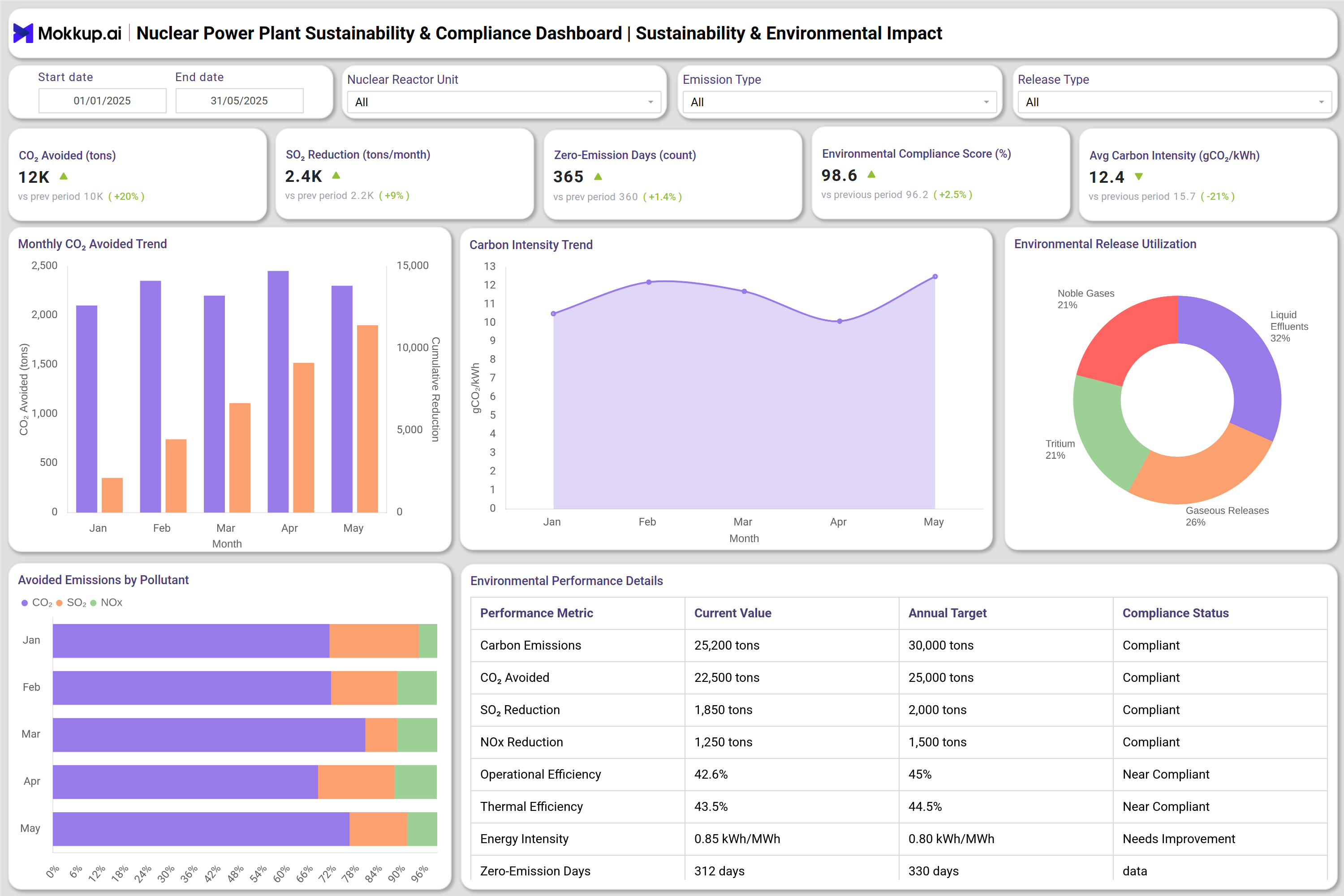
Task: Click the May orange cumulative reduction bar
Action: click(367, 419)
